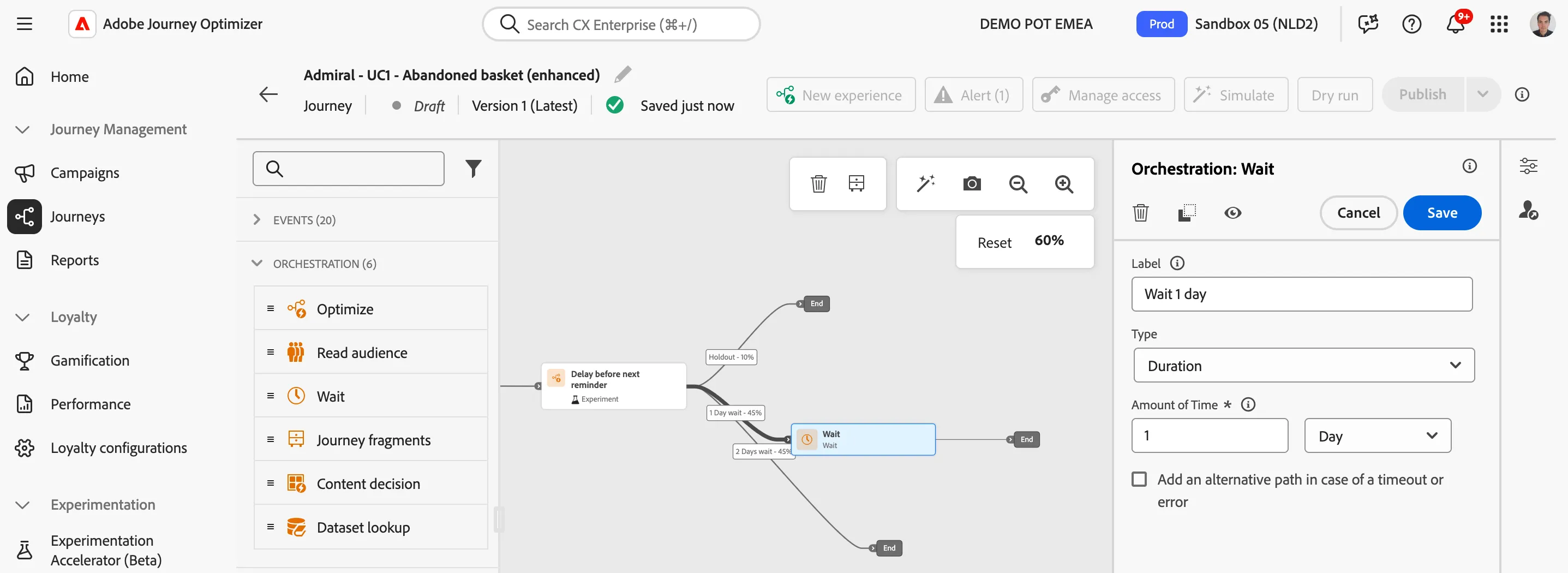Reset the canvas zoom level
1568x573 pixels.
pos(994,242)
